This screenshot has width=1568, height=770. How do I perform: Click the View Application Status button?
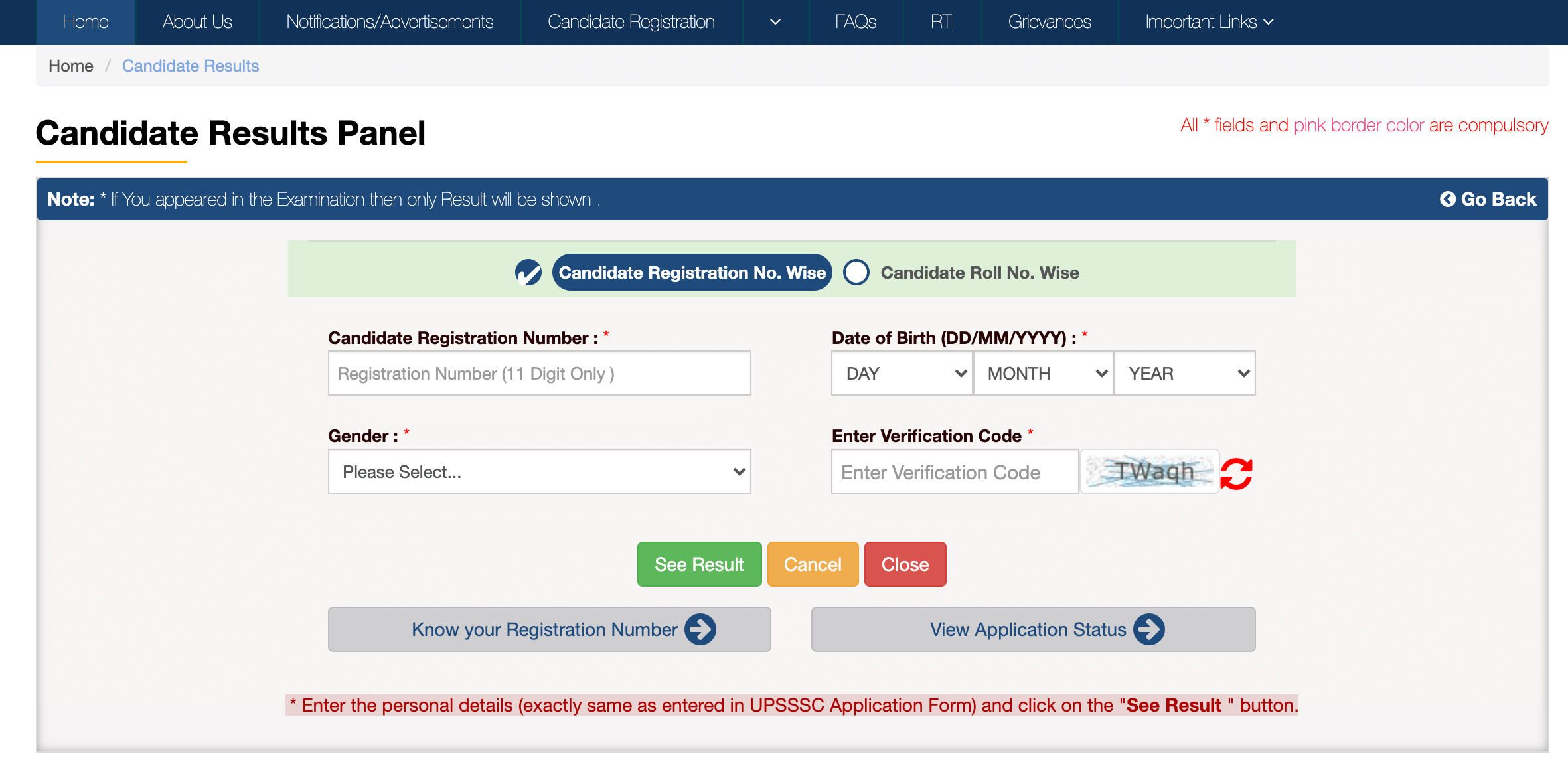point(1033,629)
